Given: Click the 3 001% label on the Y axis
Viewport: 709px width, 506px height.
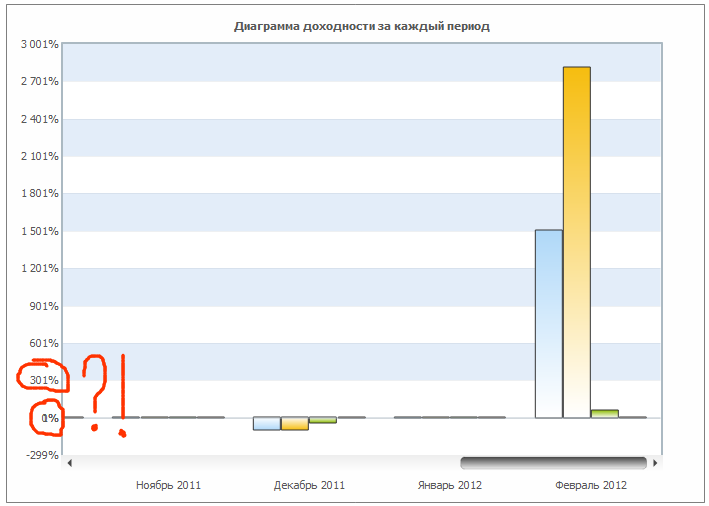Looking at the screenshot, I should pyautogui.click(x=39, y=44).
